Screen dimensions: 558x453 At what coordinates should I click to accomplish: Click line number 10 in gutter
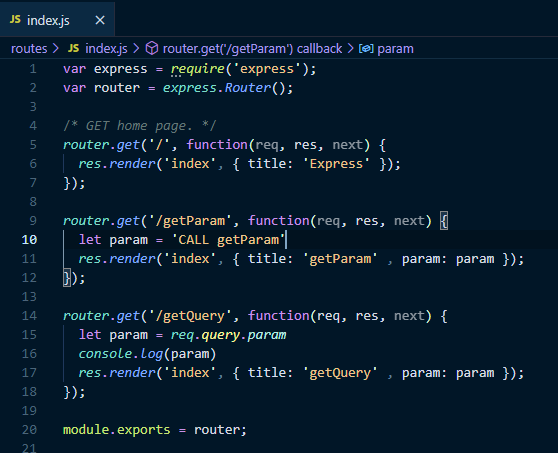29,239
